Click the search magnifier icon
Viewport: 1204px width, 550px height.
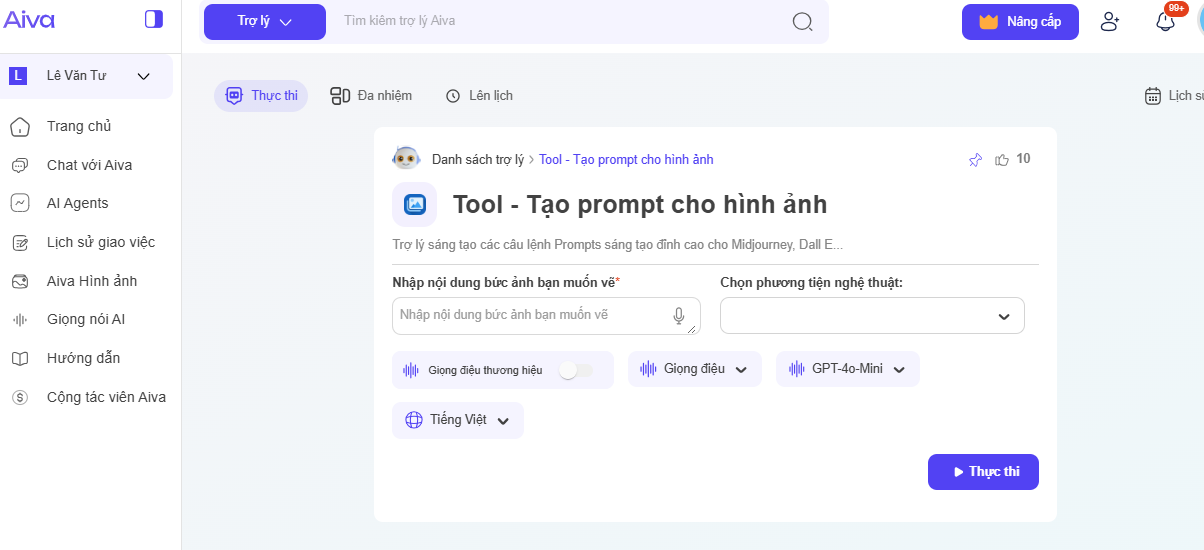click(x=802, y=22)
